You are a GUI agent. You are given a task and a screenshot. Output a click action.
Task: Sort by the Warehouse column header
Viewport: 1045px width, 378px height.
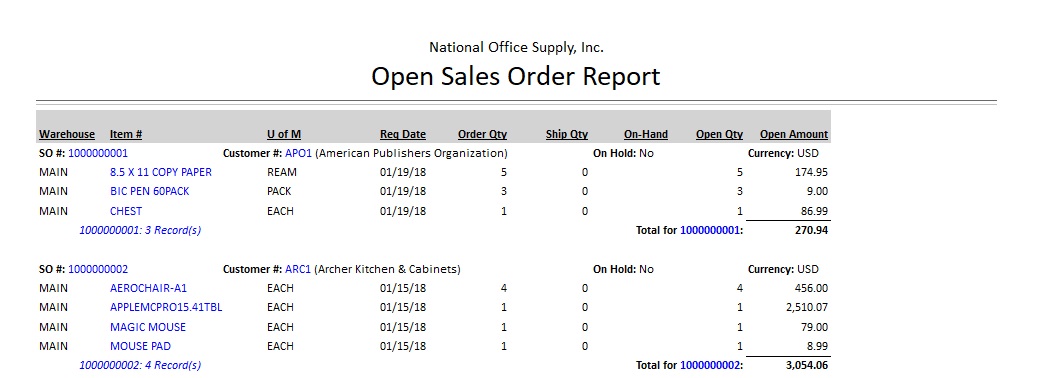tap(67, 134)
